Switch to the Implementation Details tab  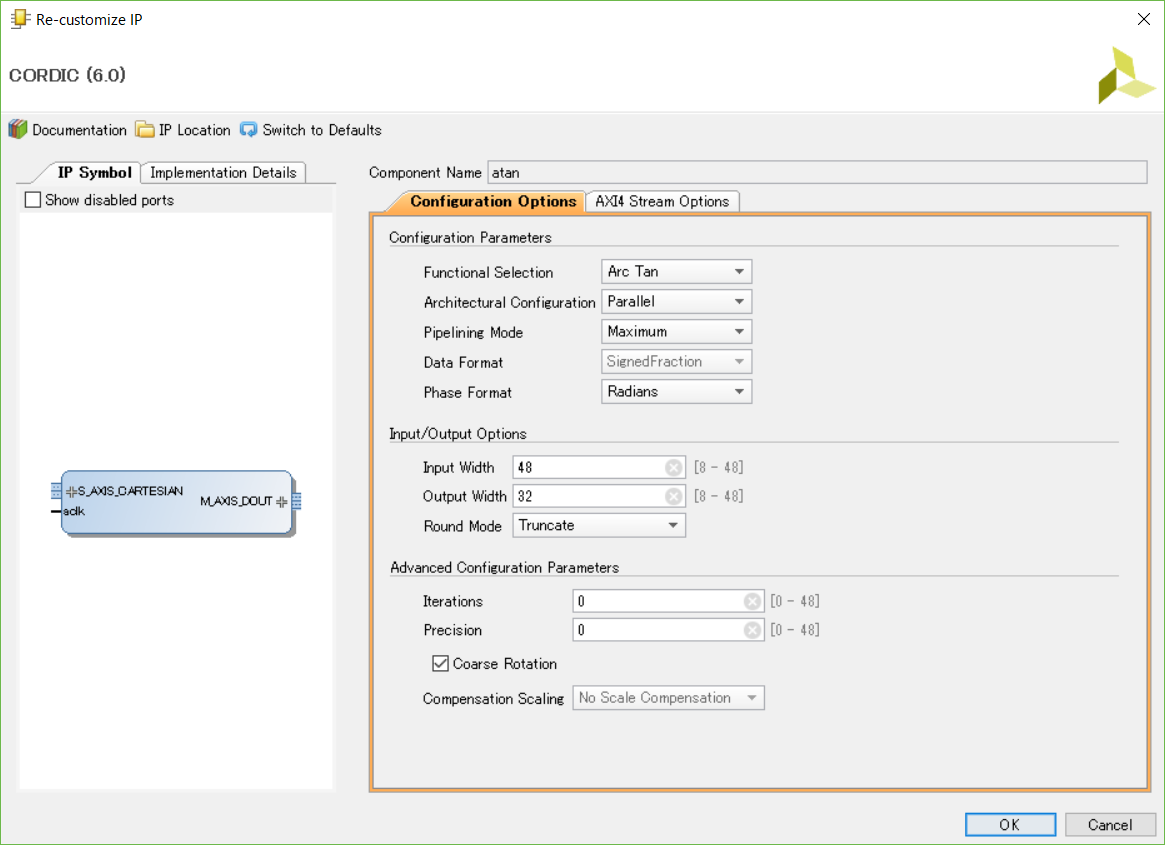pos(223,172)
